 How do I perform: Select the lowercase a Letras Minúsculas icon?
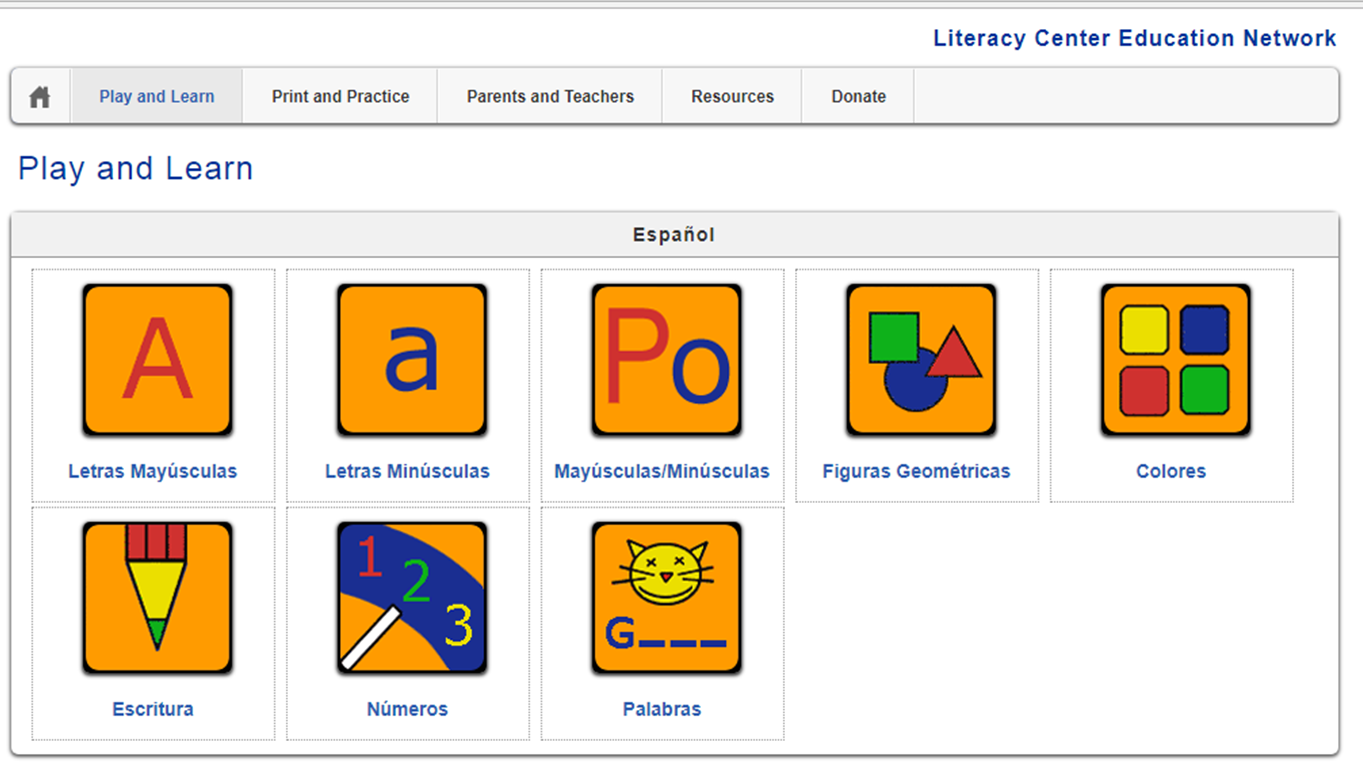[x=412, y=360]
